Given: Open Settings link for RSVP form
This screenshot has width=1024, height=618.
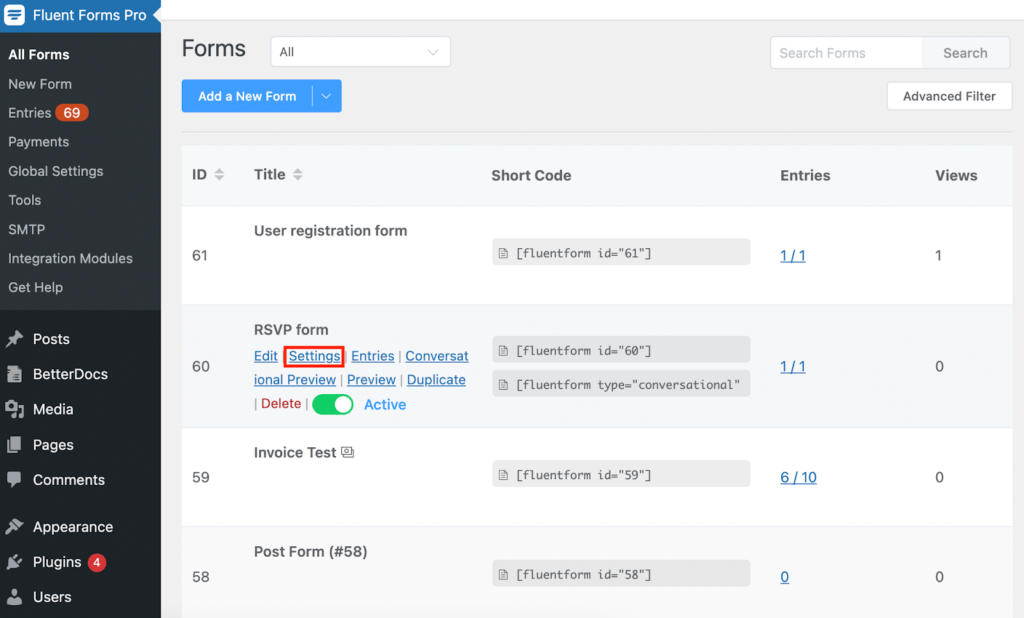Looking at the screenshot, I should (x=314, y=356).
